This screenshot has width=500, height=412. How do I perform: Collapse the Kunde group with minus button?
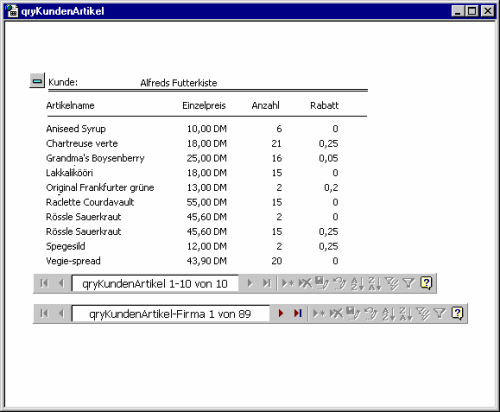(37, 81)
